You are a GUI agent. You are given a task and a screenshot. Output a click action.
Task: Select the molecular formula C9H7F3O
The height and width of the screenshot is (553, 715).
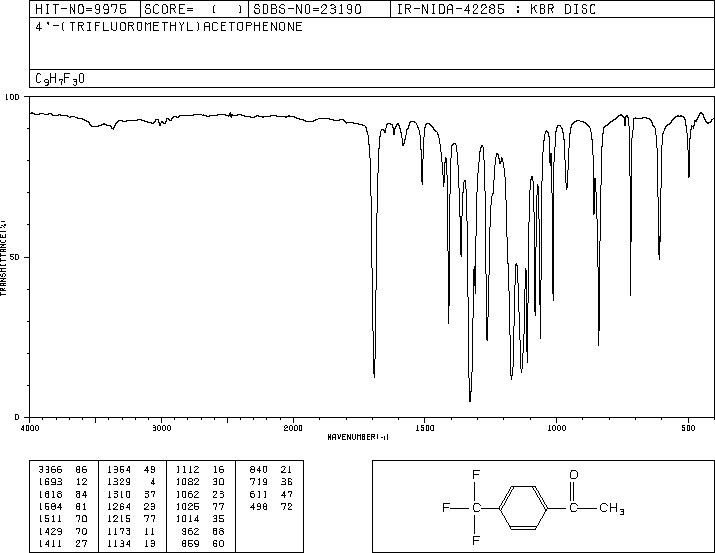(x=60, y=79)
